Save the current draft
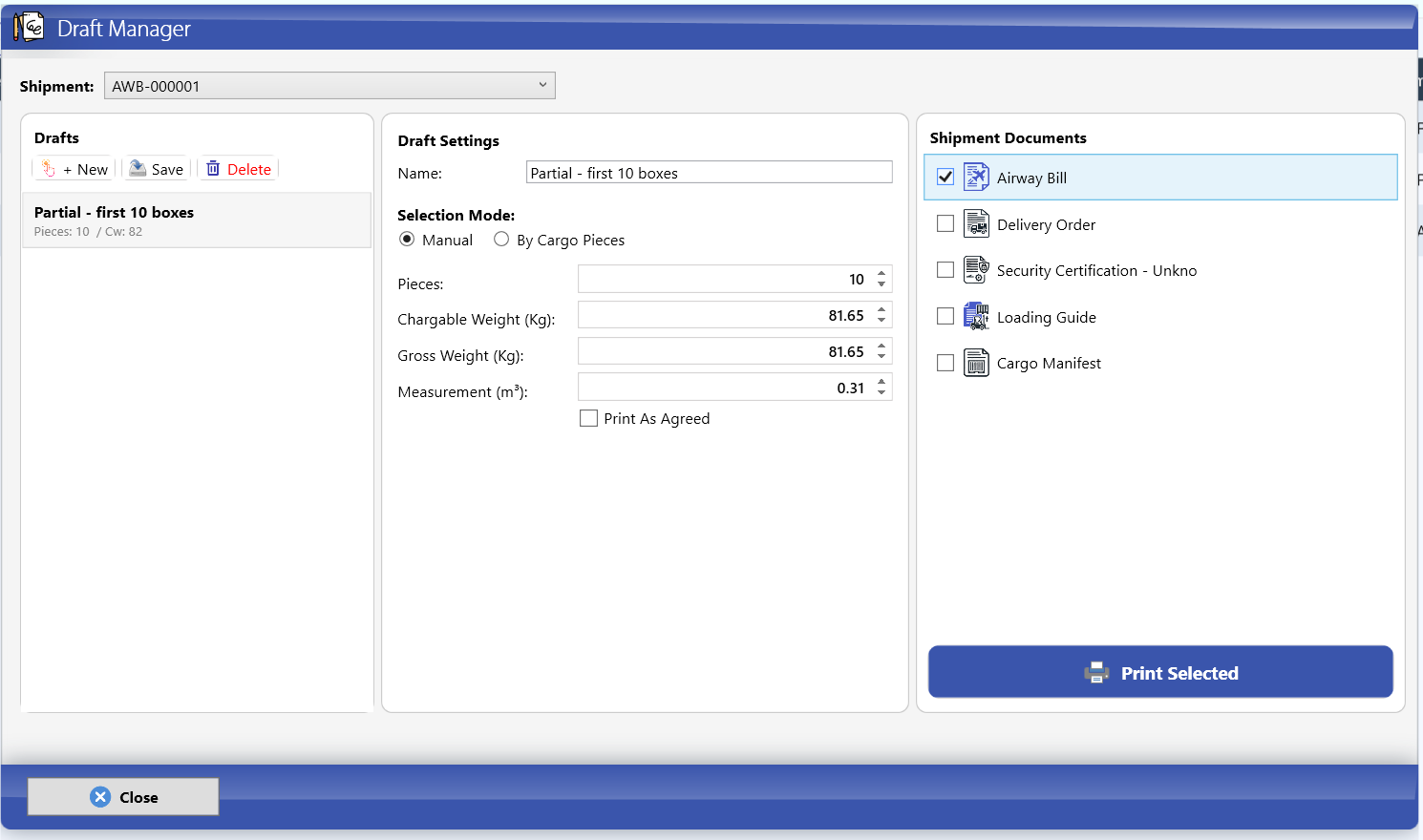This screenshot has width=1423, height=840. point(157,169)
